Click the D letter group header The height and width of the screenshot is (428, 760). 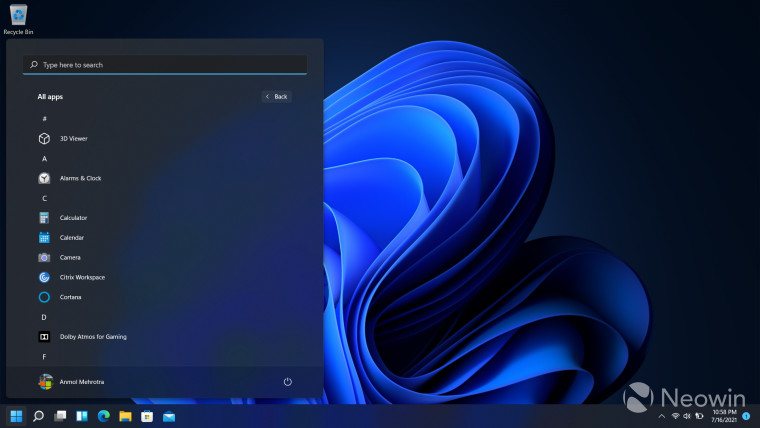(44, 317)
